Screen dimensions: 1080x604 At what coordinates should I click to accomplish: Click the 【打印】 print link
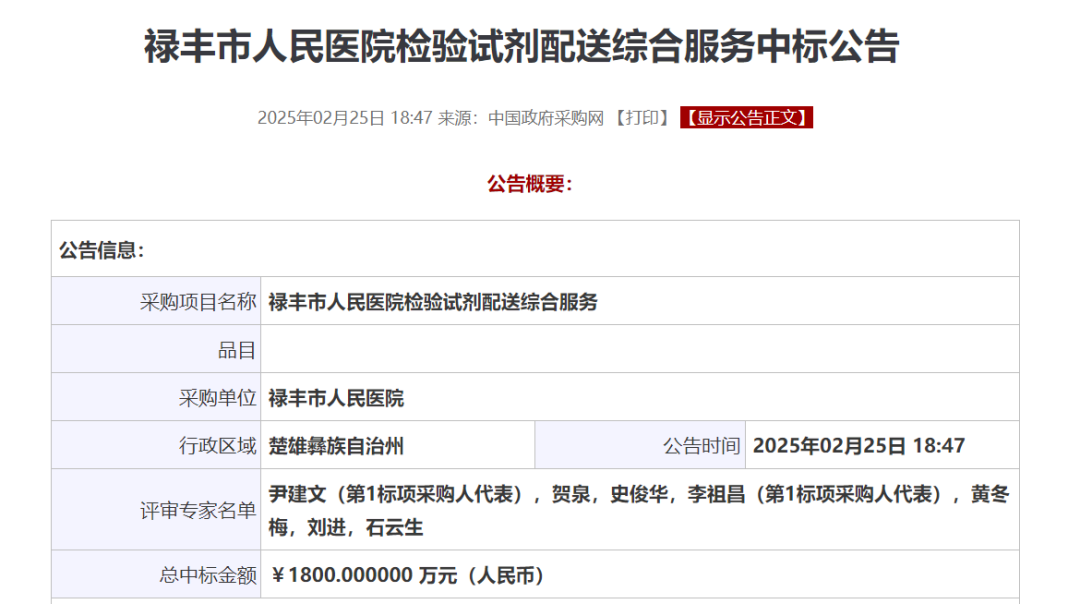(641, 118)
